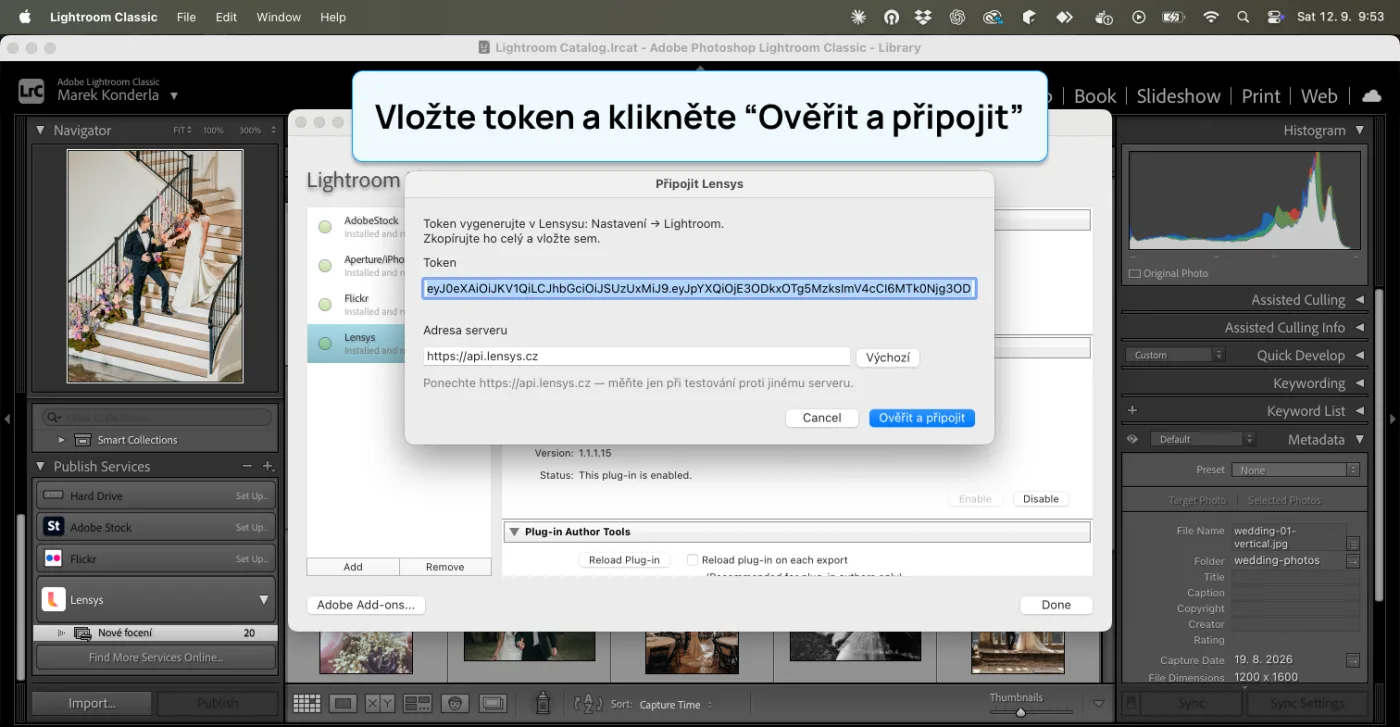Switch to Loupe view in toolbar
The height and width of the screenshot is (727, 1400).
(x=343, y=704)
